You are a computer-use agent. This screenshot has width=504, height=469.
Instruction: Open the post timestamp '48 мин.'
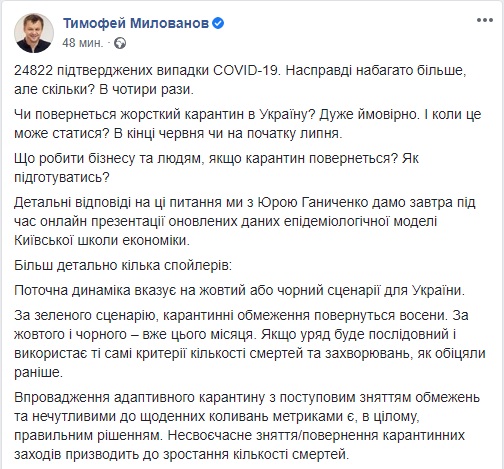(x=83, y=43)
